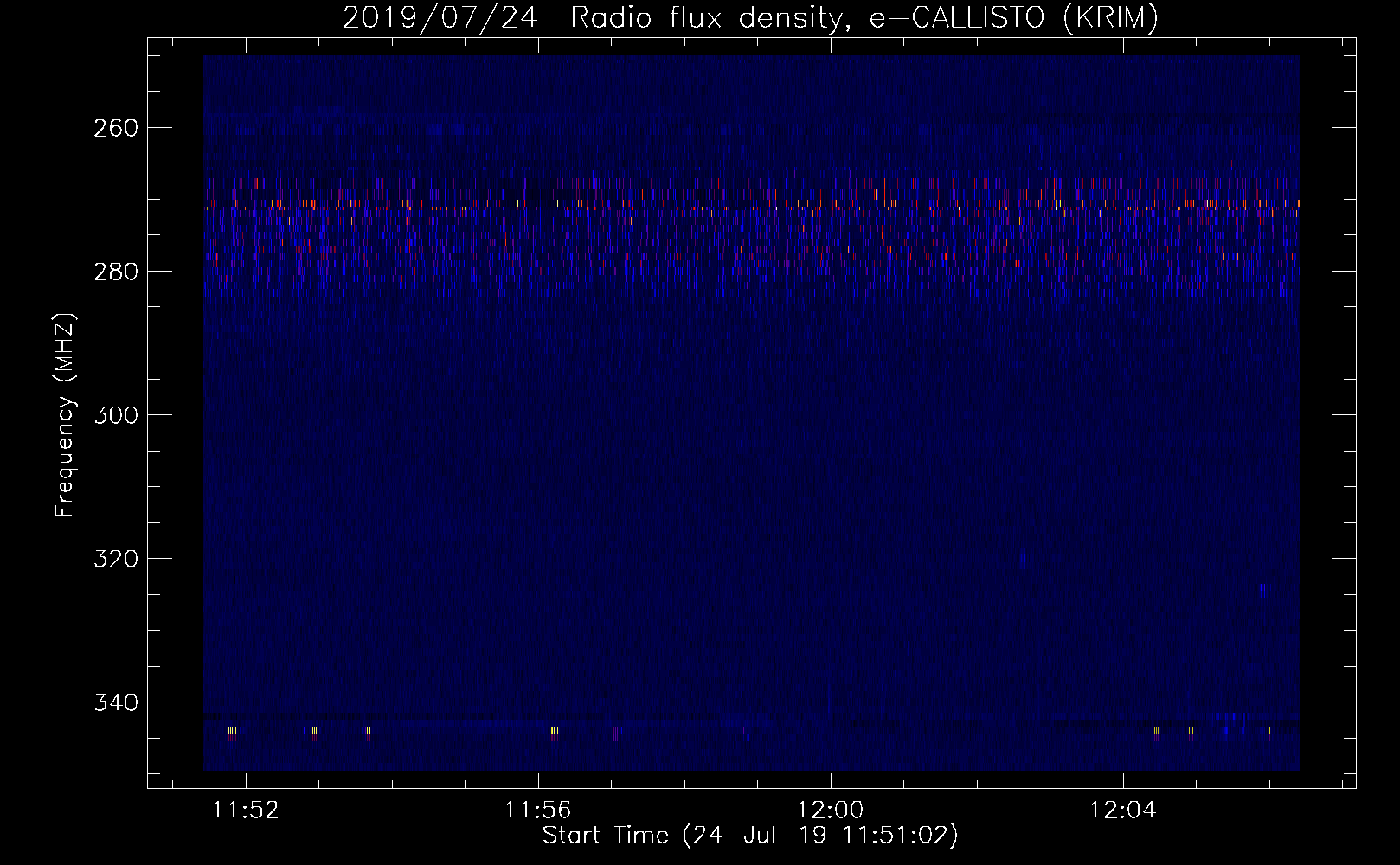Click the "Start Time (24-Jul-19 11:51:02)" label
The image size is (1400, 865).
[750, 835]
